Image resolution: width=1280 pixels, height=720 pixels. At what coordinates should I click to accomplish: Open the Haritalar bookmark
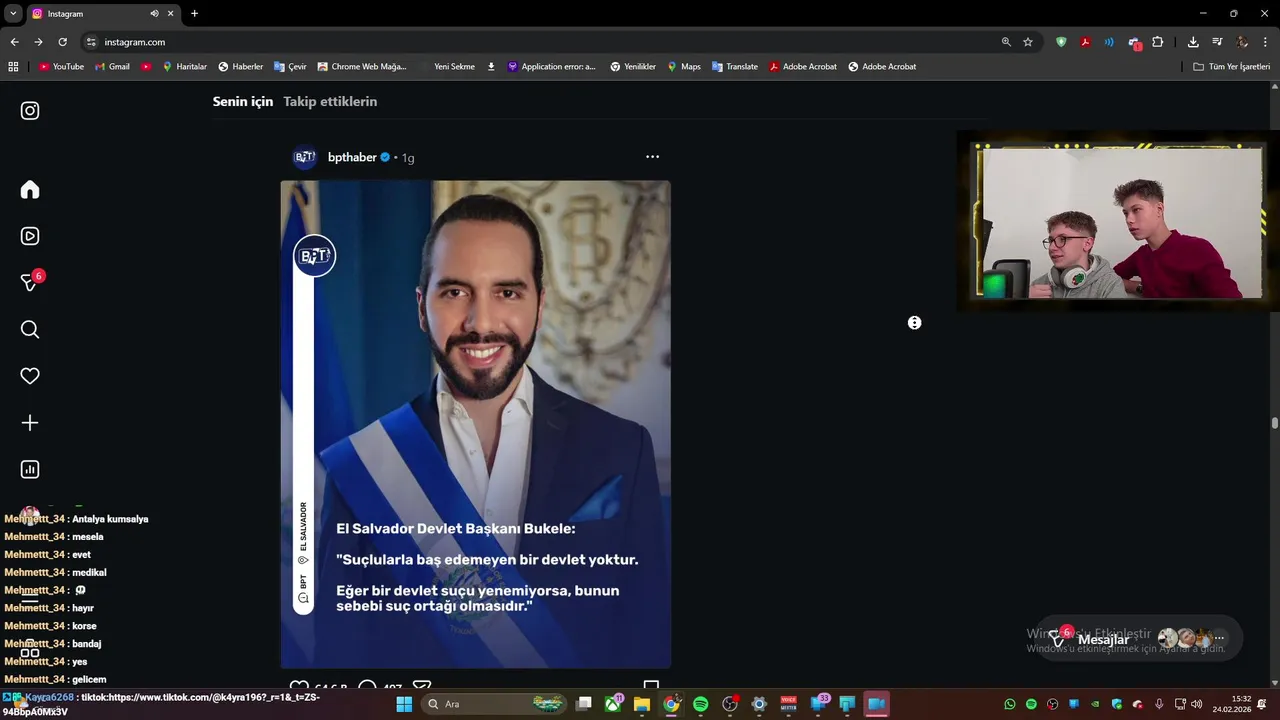(x=184, y=67)
